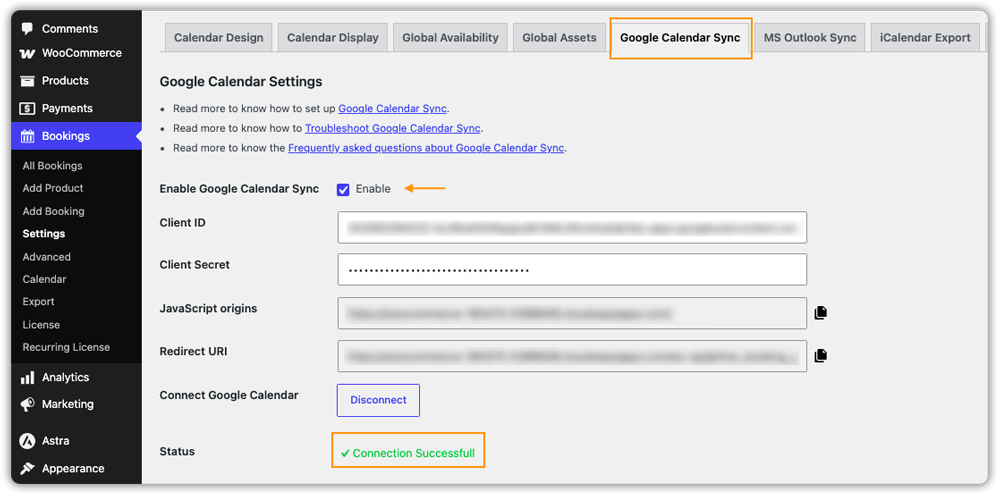Open the Global Assets tab
The height and width of the screenshot is (496, 1000).
[x=559, y=38]
